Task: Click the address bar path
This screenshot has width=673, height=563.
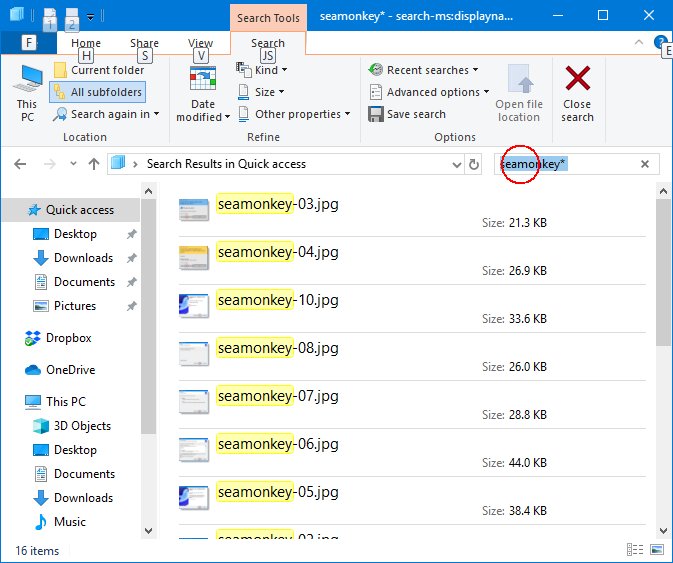Action: (x=226, y=164)
